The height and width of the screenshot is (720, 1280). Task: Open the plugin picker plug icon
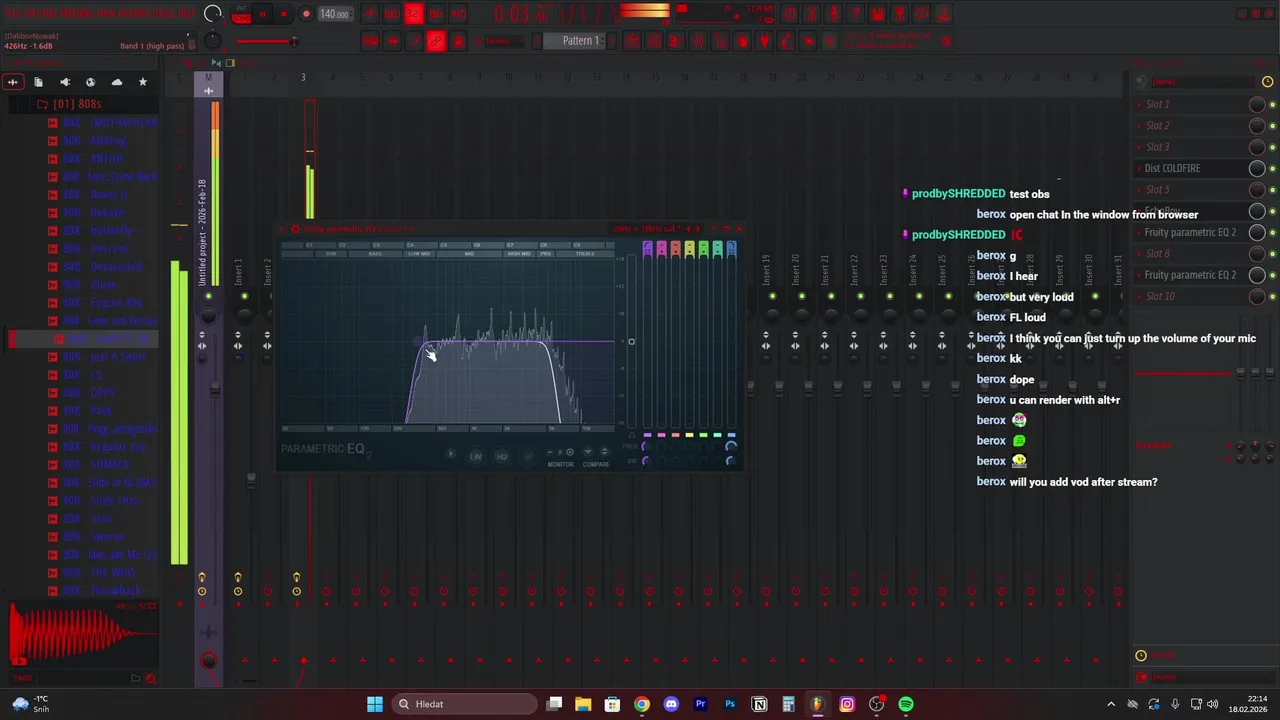point(764,41)
